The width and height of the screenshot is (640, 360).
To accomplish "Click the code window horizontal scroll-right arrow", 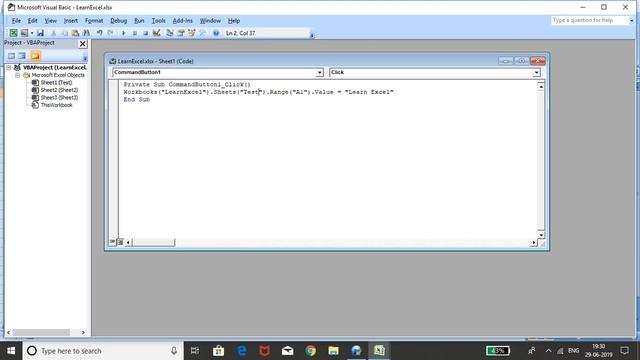I will coord(533,242).
